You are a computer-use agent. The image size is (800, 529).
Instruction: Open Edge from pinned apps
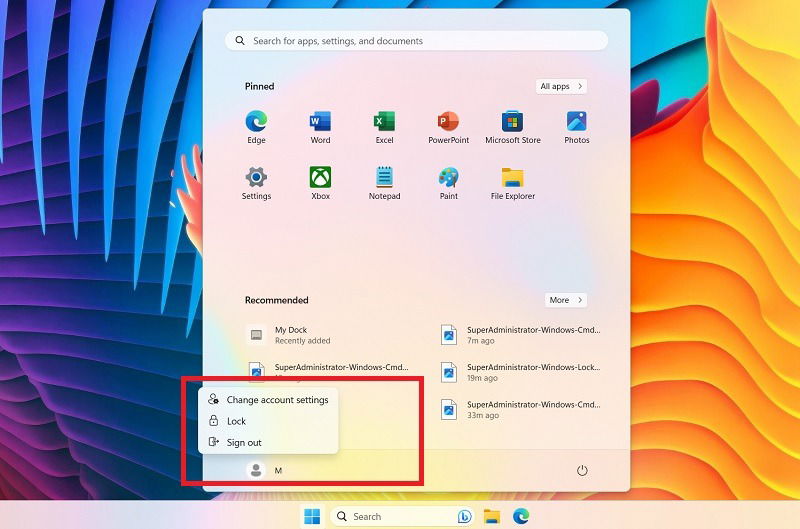point(256,127)
